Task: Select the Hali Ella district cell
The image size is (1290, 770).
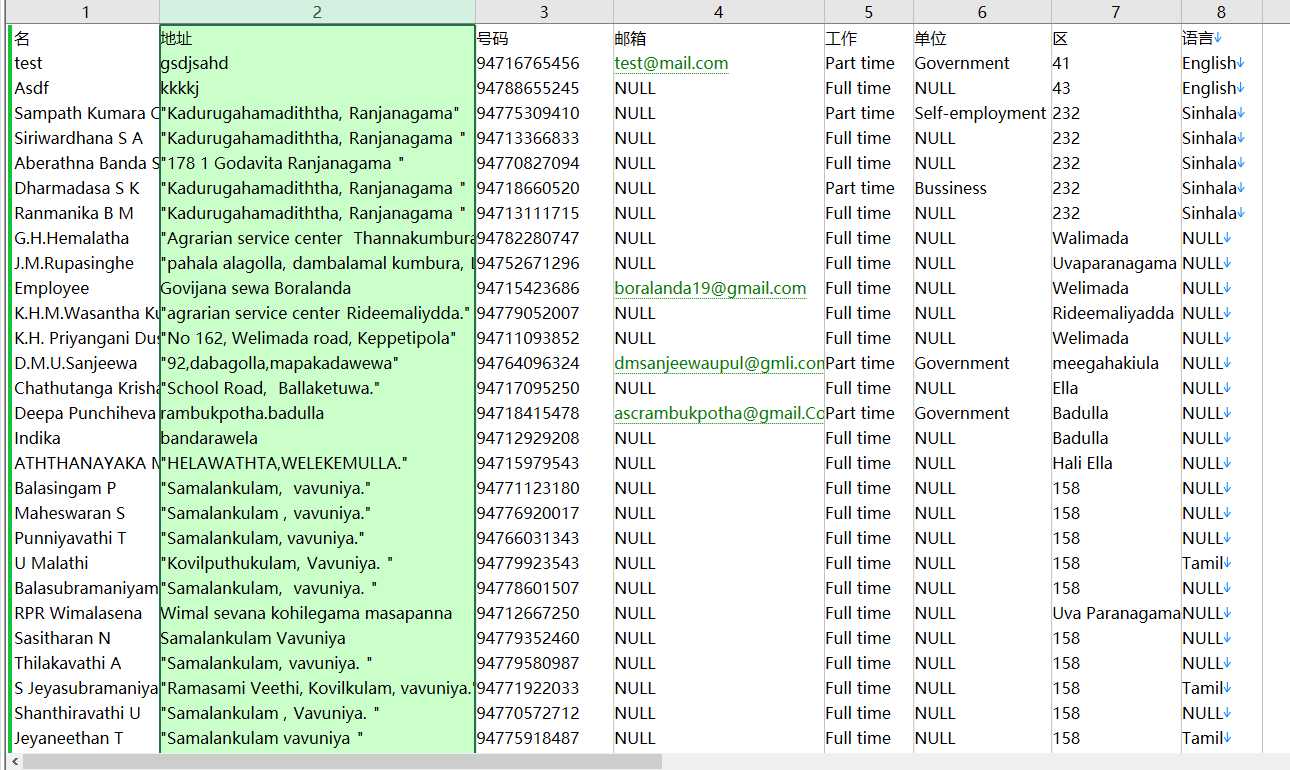Action: coord(1116,463)
